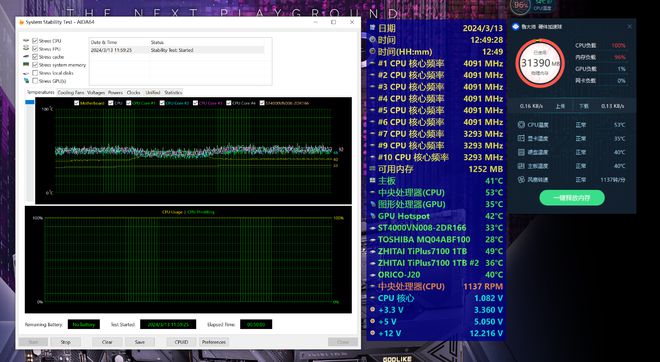Click the calendar icon next to 日期

[x=372, y=28]
